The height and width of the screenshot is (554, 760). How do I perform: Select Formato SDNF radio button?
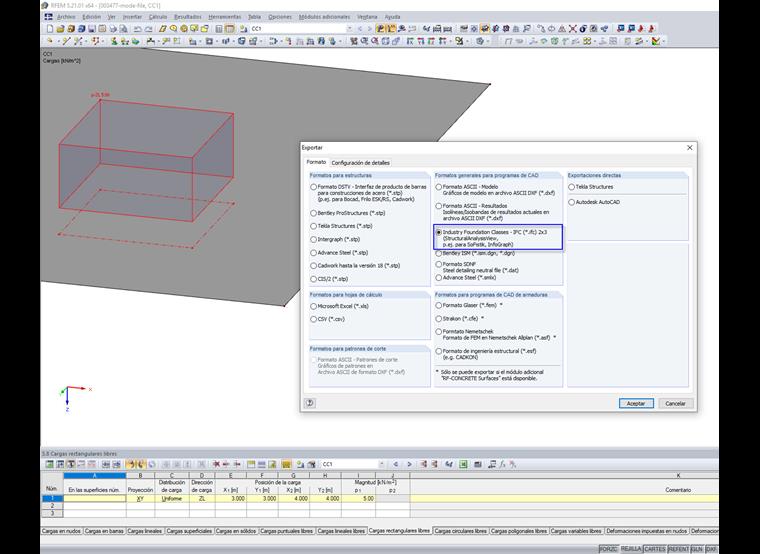[439, 264]
